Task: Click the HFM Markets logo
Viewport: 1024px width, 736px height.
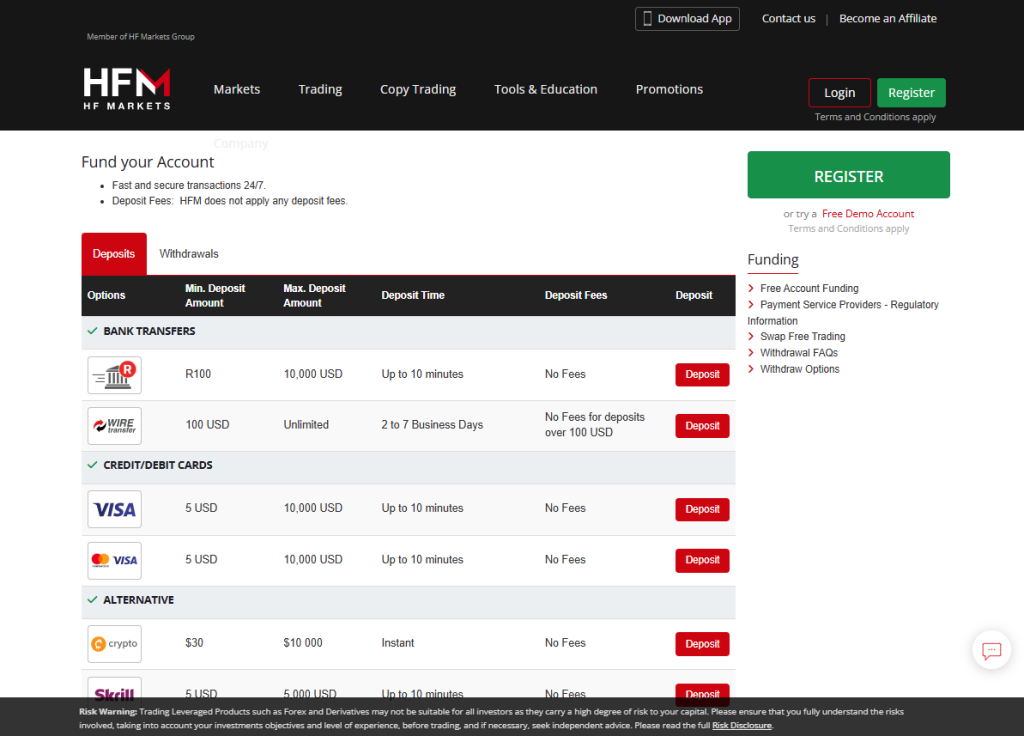Action: click(126, 87)
